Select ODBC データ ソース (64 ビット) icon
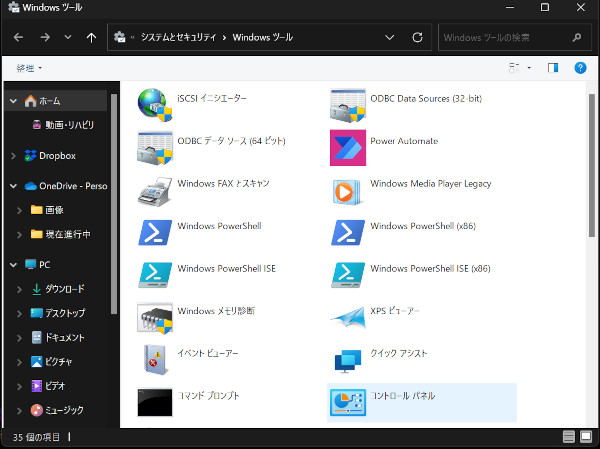 (x=155, y=148)
